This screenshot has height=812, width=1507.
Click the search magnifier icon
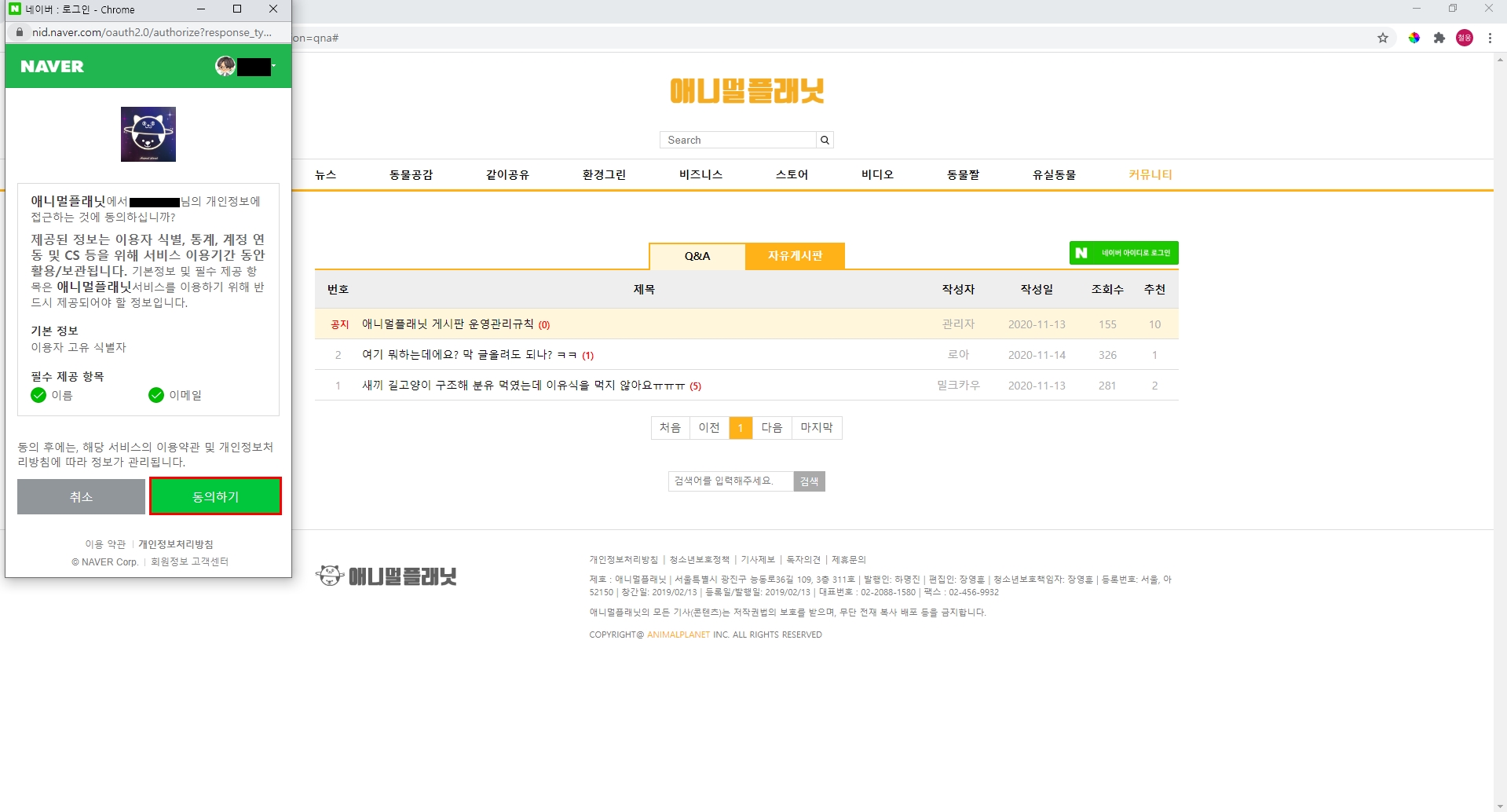825,140
